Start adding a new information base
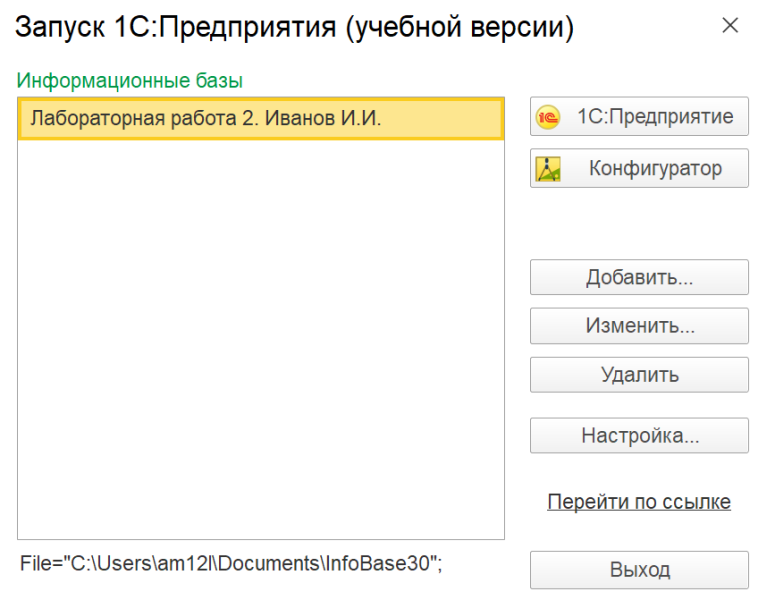Image resolution: width=758 pixels, height=600 pixels. 639,277
